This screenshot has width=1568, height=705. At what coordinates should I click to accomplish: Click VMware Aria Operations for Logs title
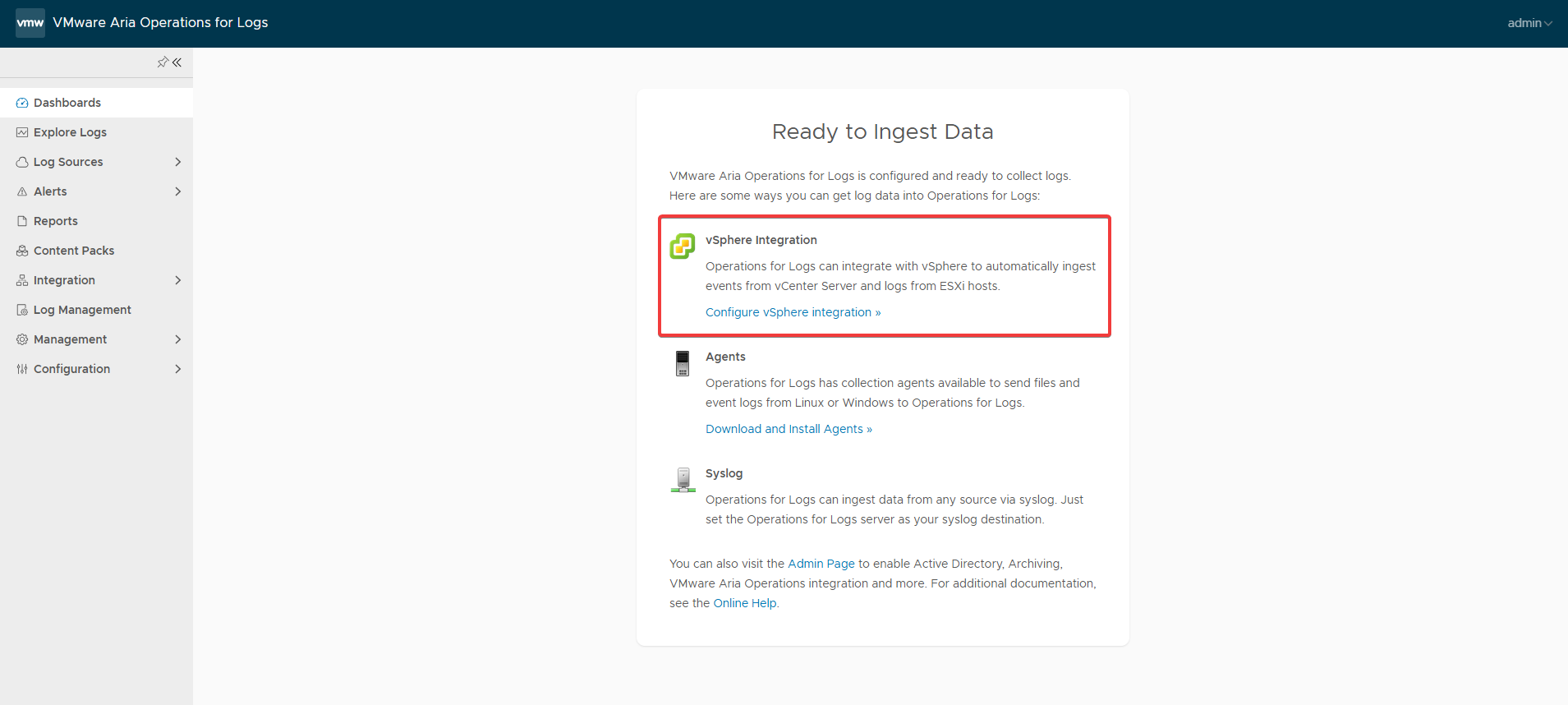coord(160,23)
